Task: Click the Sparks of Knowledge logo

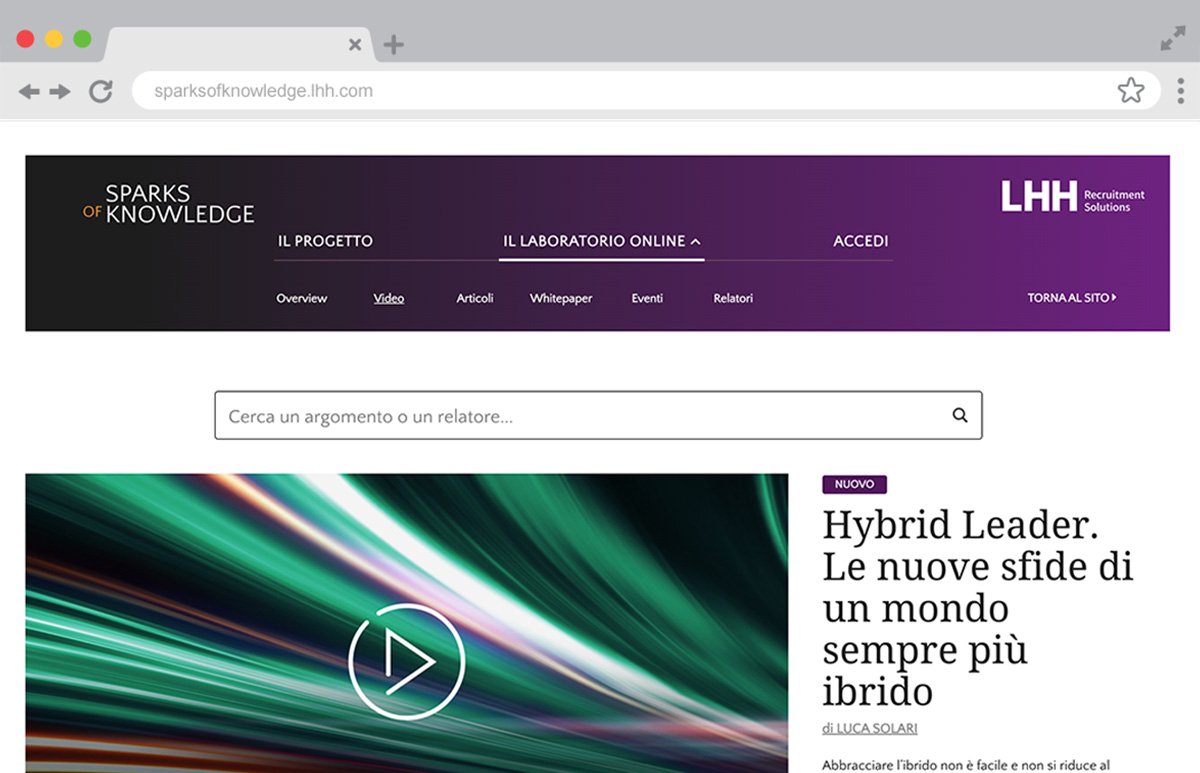Action: click(169, 203)
